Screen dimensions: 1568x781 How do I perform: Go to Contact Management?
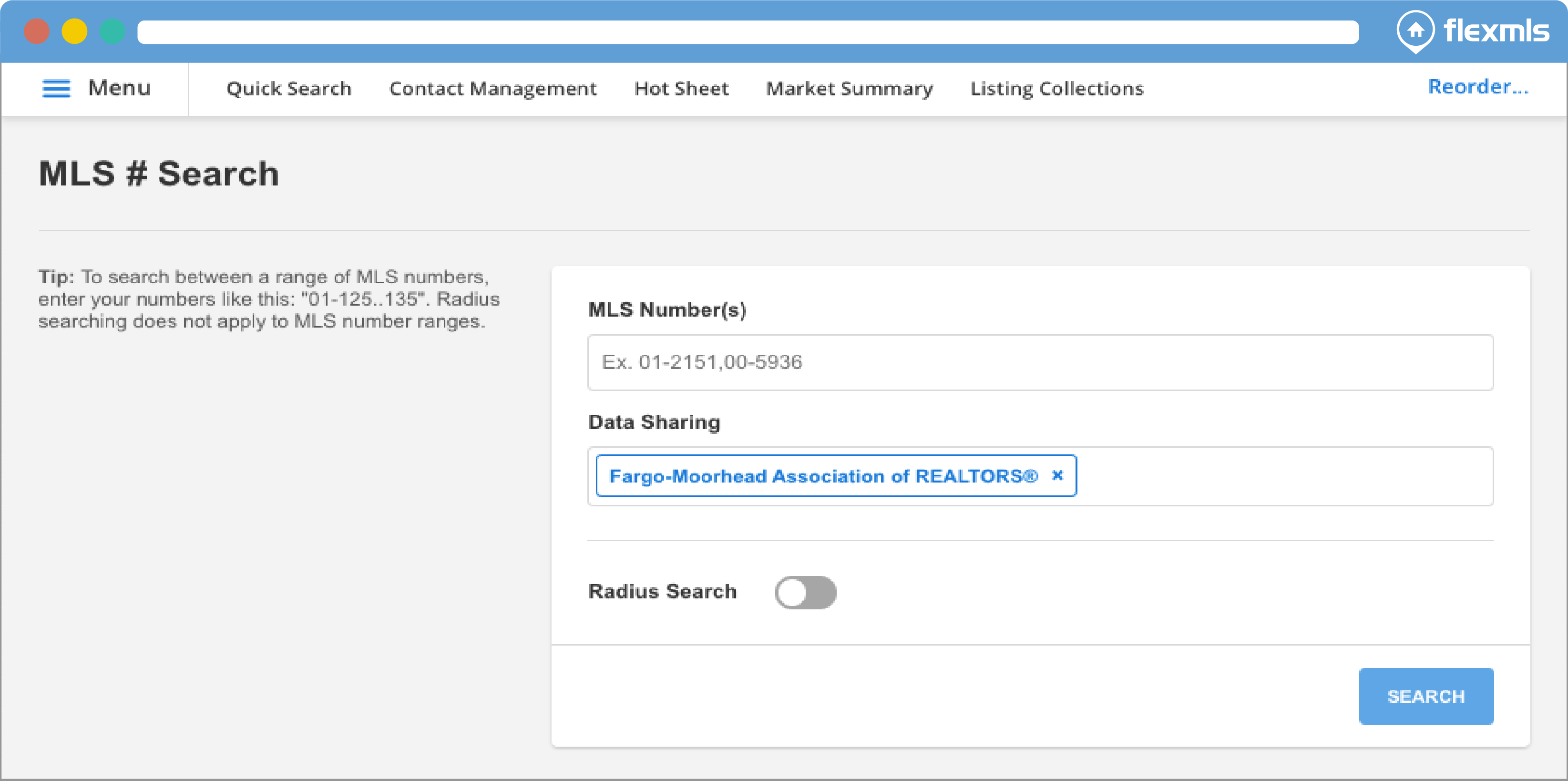492,89
